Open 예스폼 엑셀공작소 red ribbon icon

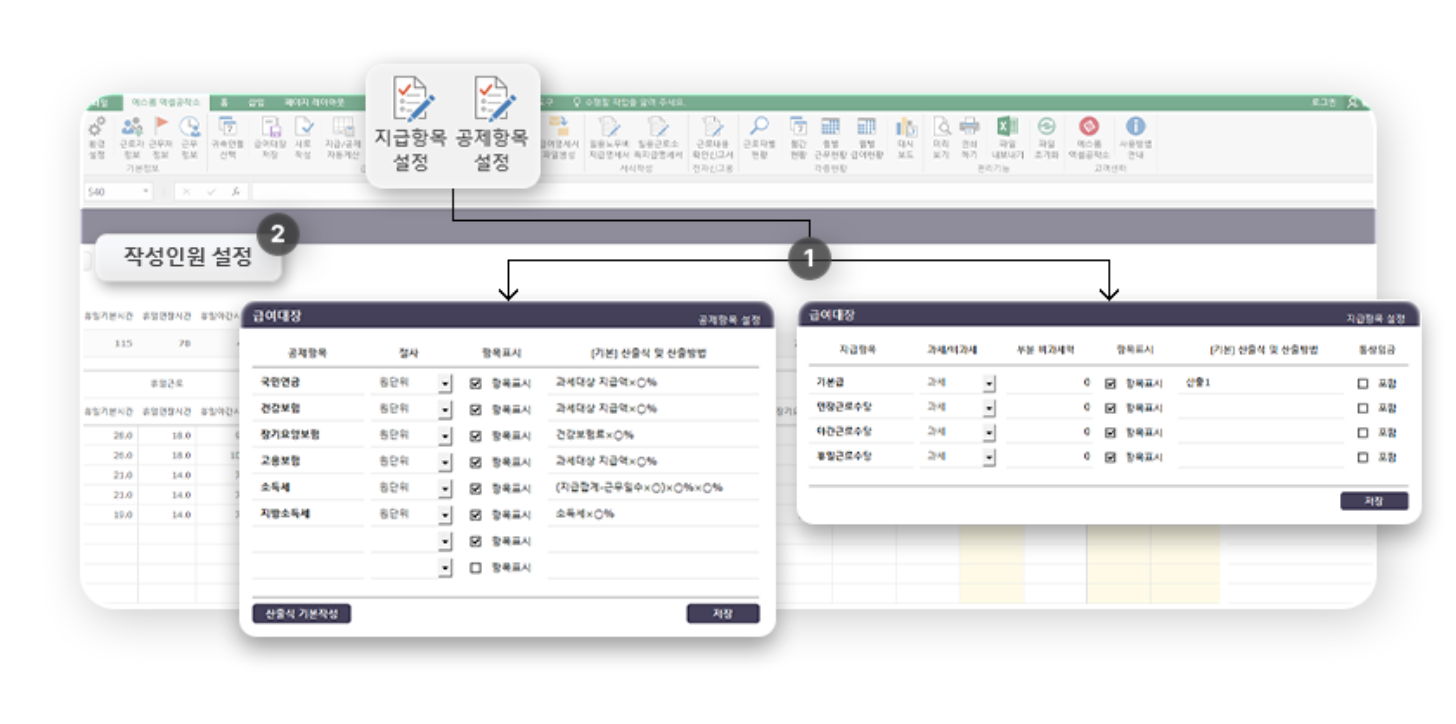point(1089,127)
